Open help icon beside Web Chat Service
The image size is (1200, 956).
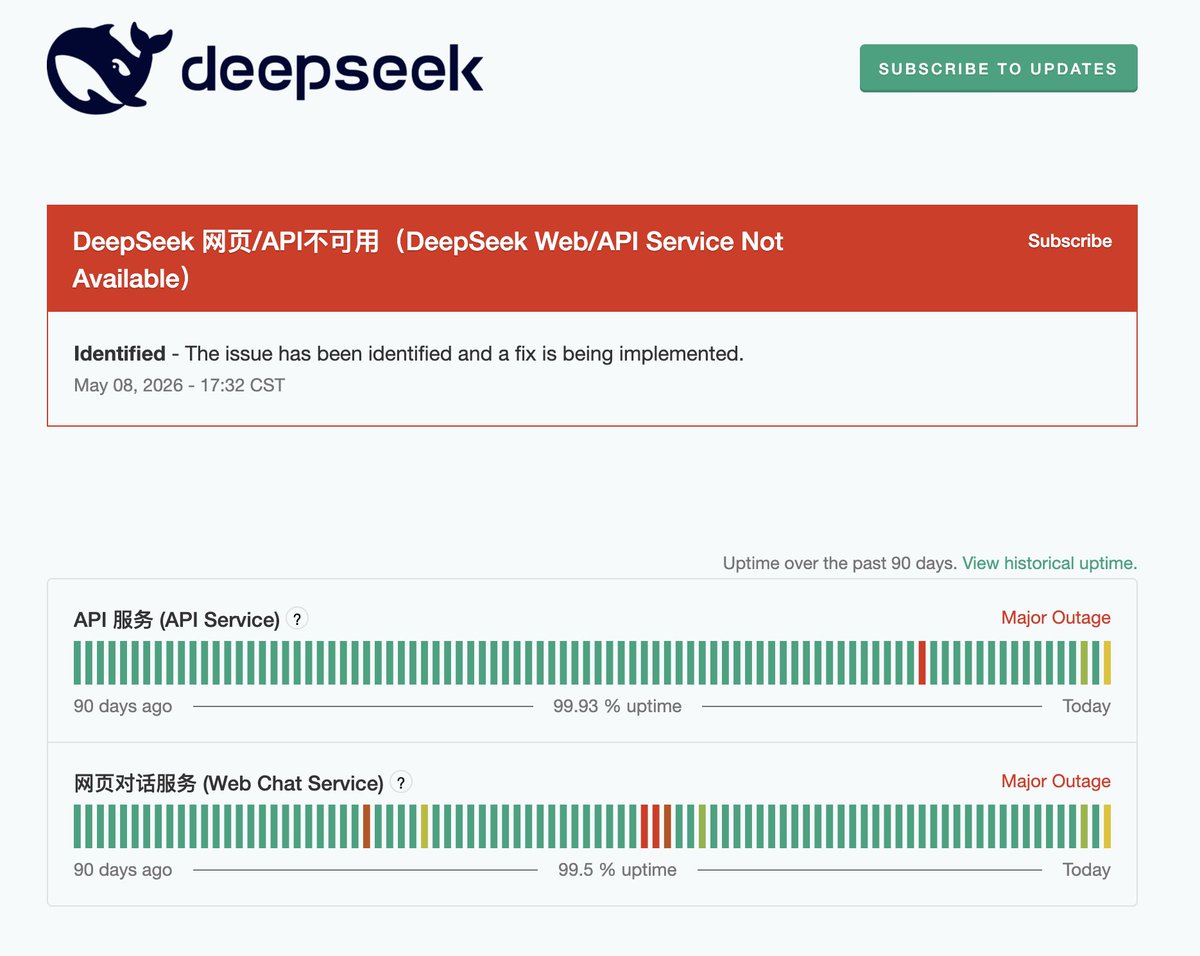(x=401, y=783)
